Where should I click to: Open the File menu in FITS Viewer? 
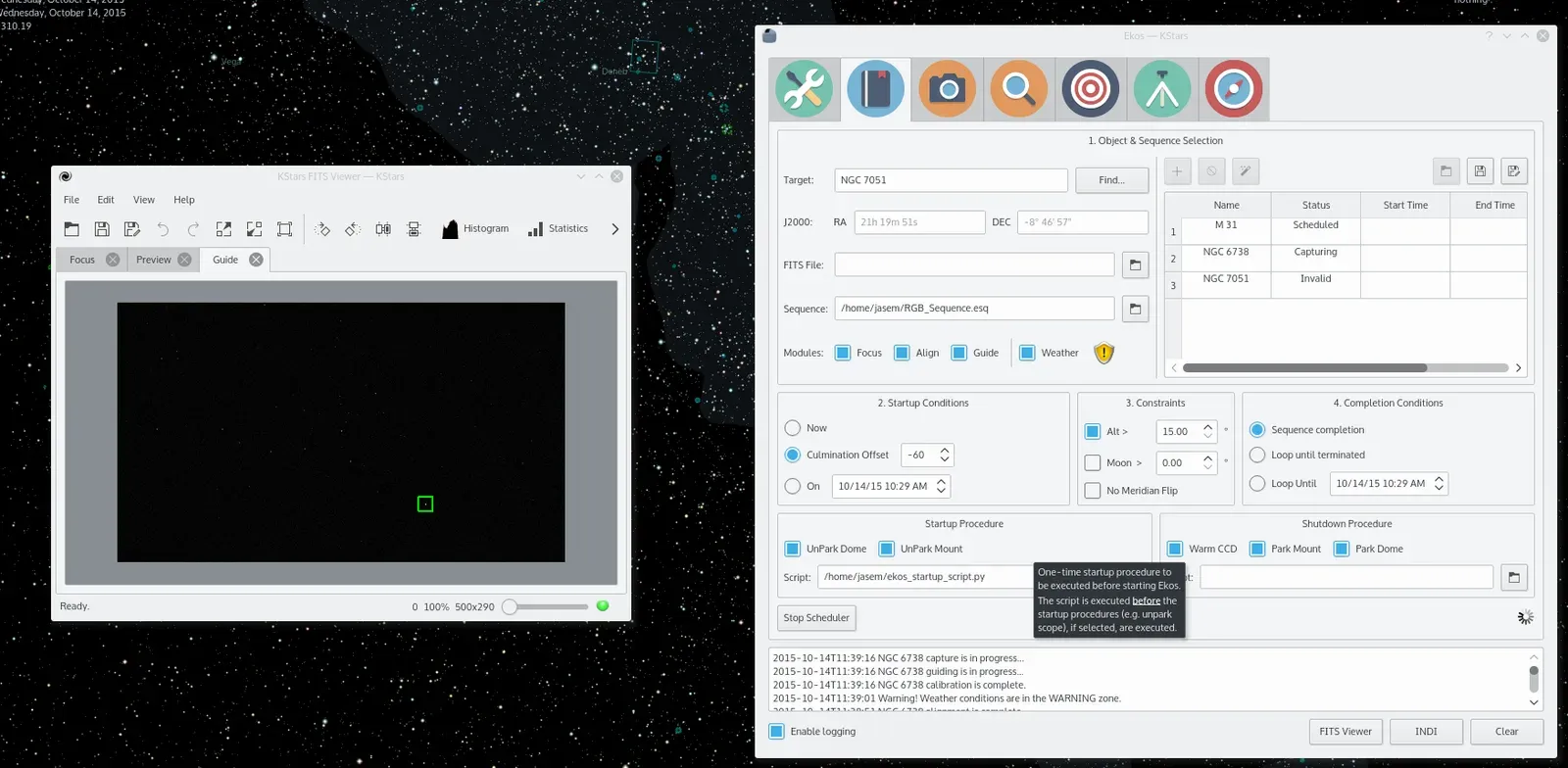pos(72,200)
